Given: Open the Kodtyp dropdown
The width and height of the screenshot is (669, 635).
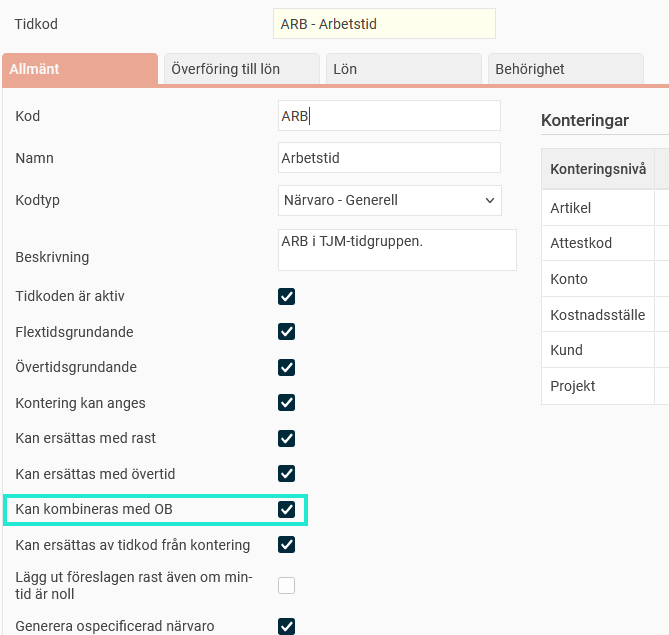Looking at the screenshot, I should coord(389,200).
